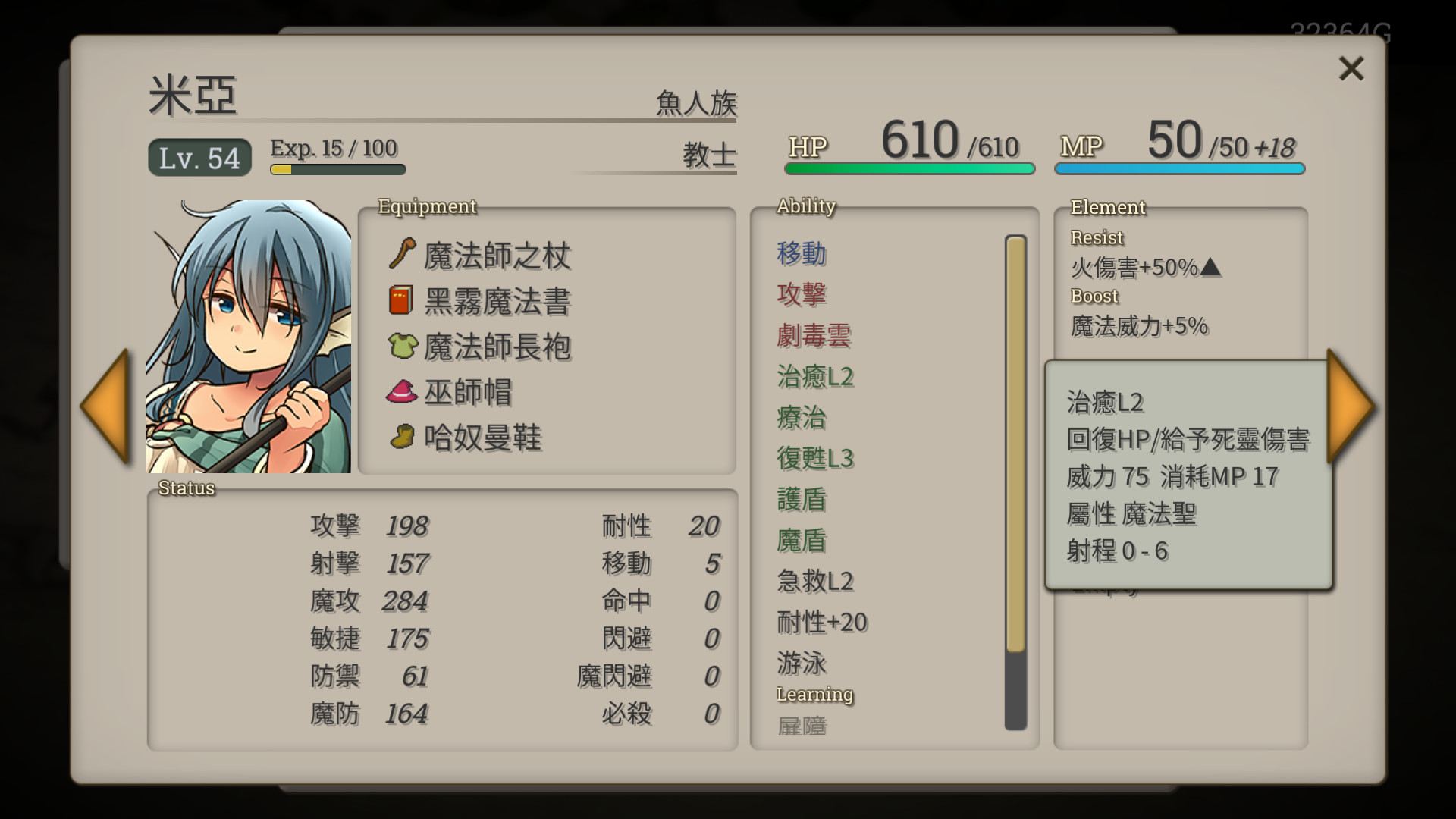Click the character portrait of 米亞

pos(249,337)
